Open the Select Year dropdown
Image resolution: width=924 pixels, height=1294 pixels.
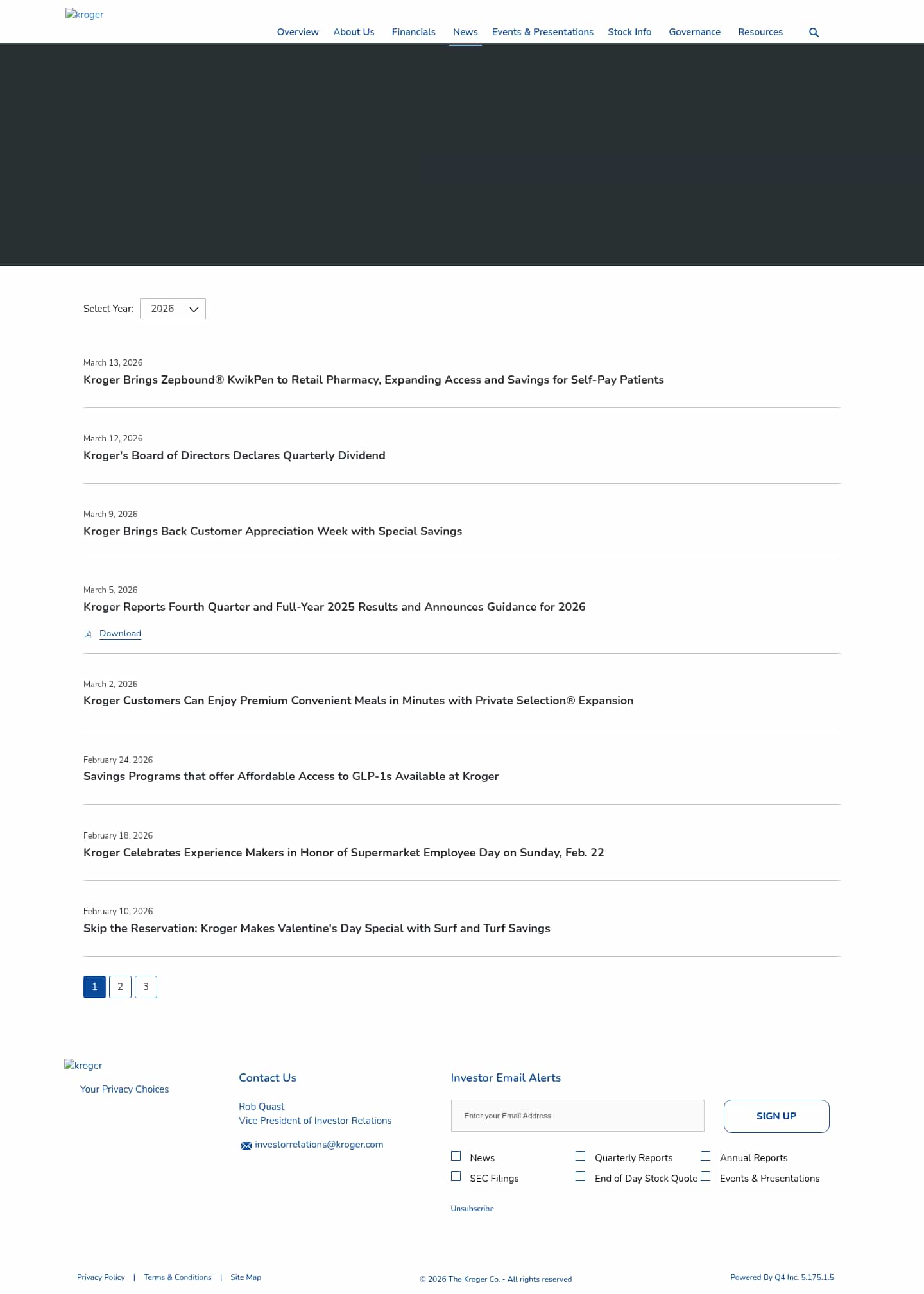tap(173, 309)
